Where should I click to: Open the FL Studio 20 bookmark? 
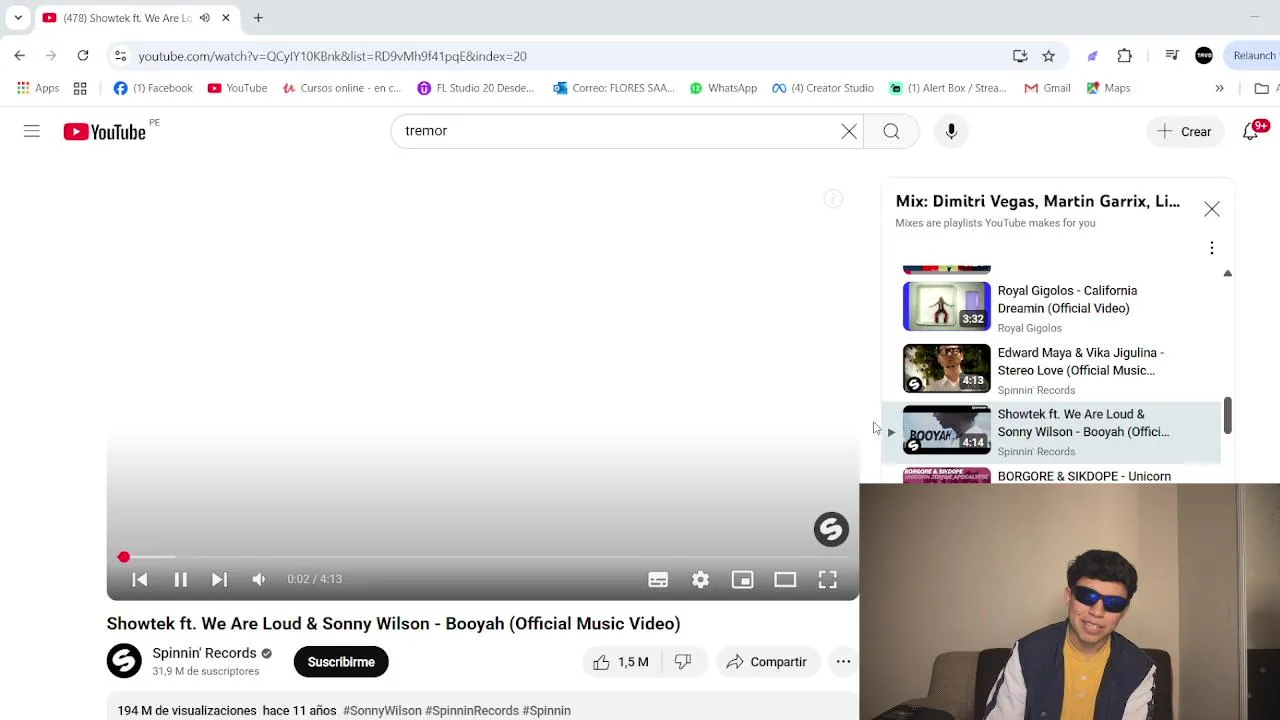pyautogui.click(x=476, y=88)
